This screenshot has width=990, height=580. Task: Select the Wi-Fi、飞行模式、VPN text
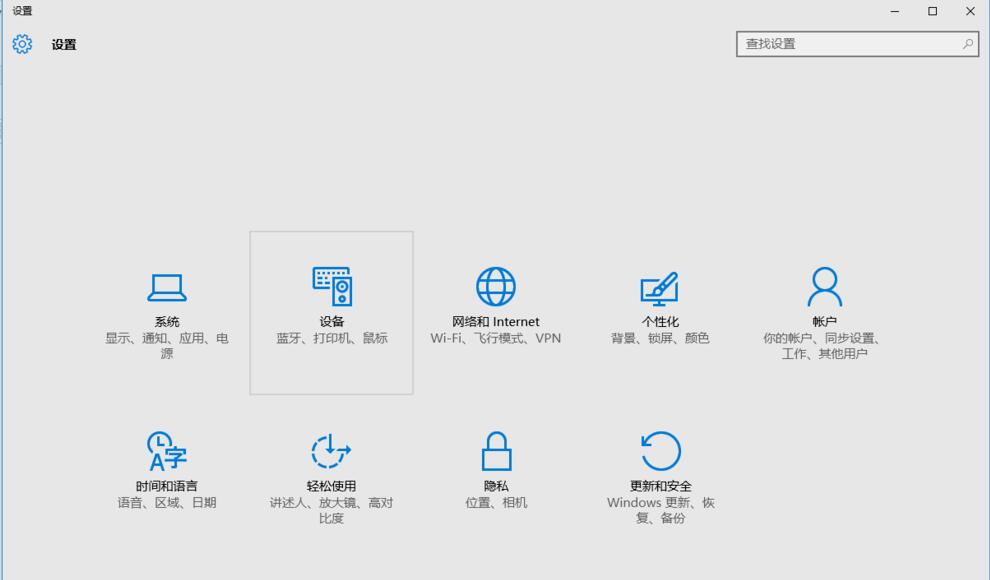tap(496, 338)
